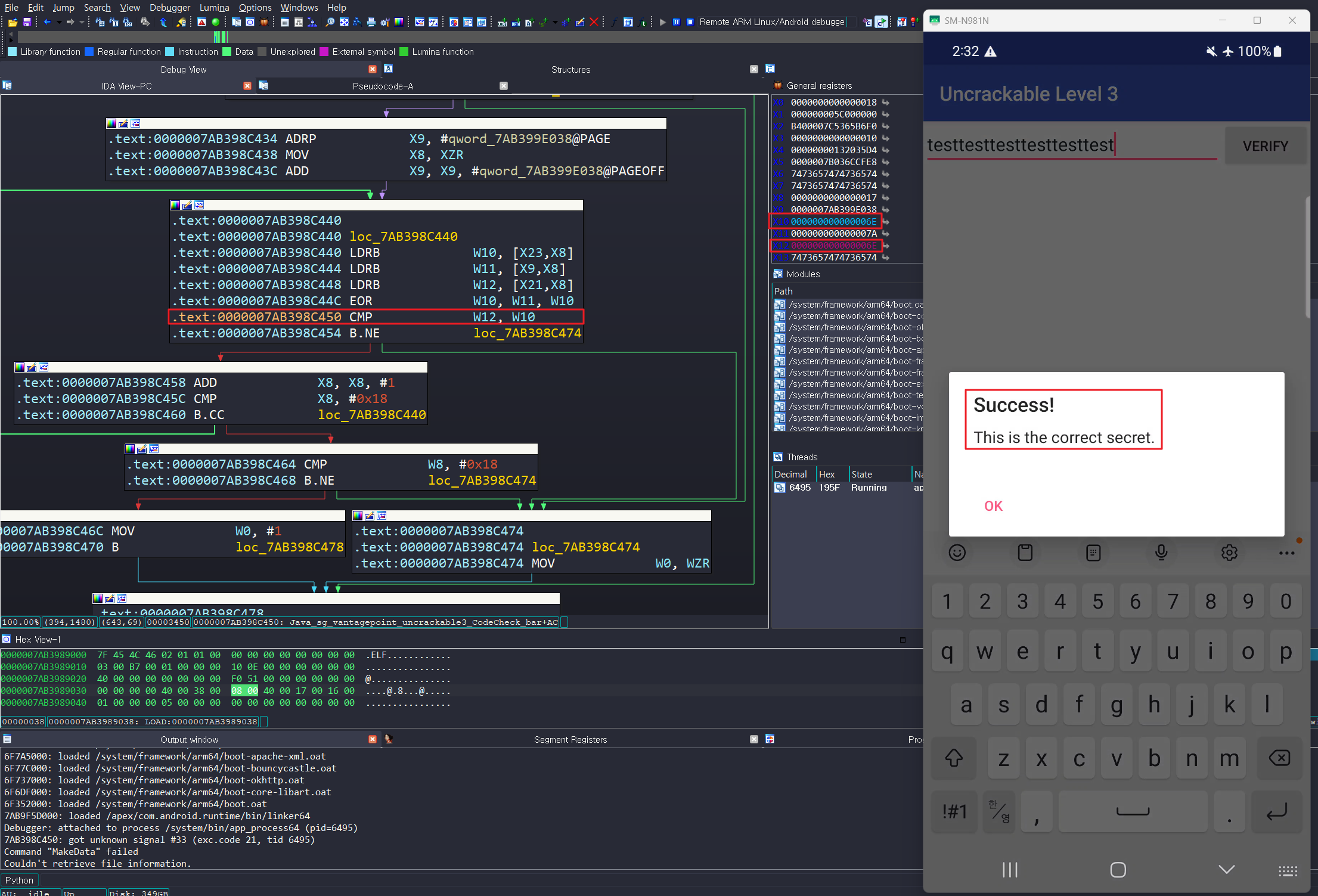
Task: Select thread 6495 row in Threads
Action: [x=846, y=488]
